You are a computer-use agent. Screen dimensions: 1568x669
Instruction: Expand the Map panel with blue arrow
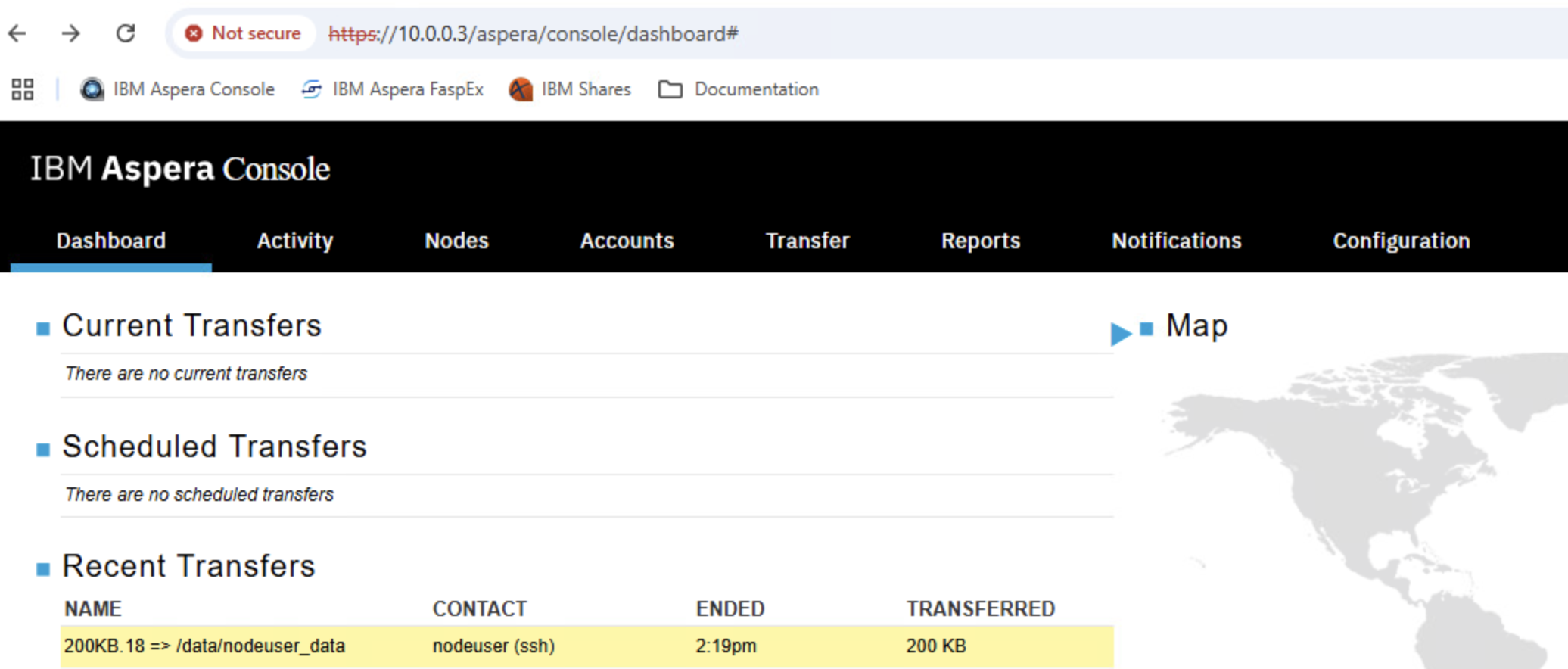pos(1121,333)
